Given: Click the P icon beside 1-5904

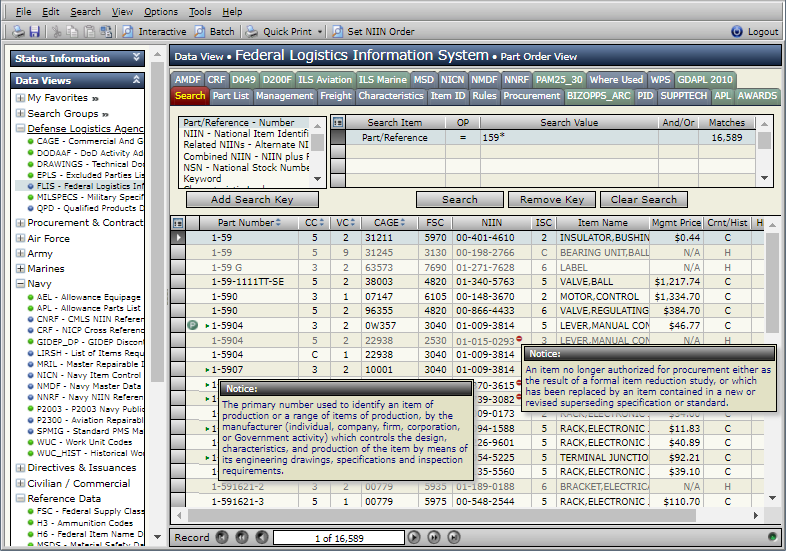Looking at the screenshot, I should tap(192, 325).
